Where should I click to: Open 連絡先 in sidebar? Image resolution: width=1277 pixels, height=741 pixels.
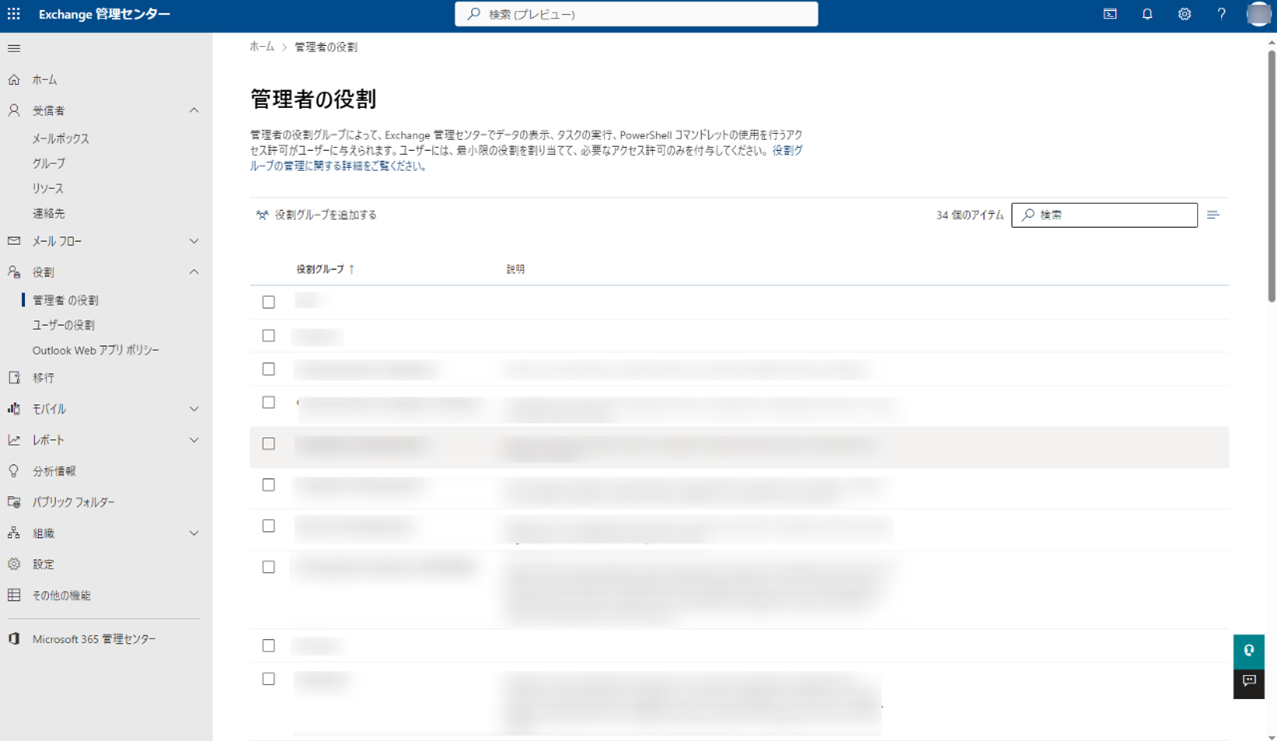(x=49, y=213)
